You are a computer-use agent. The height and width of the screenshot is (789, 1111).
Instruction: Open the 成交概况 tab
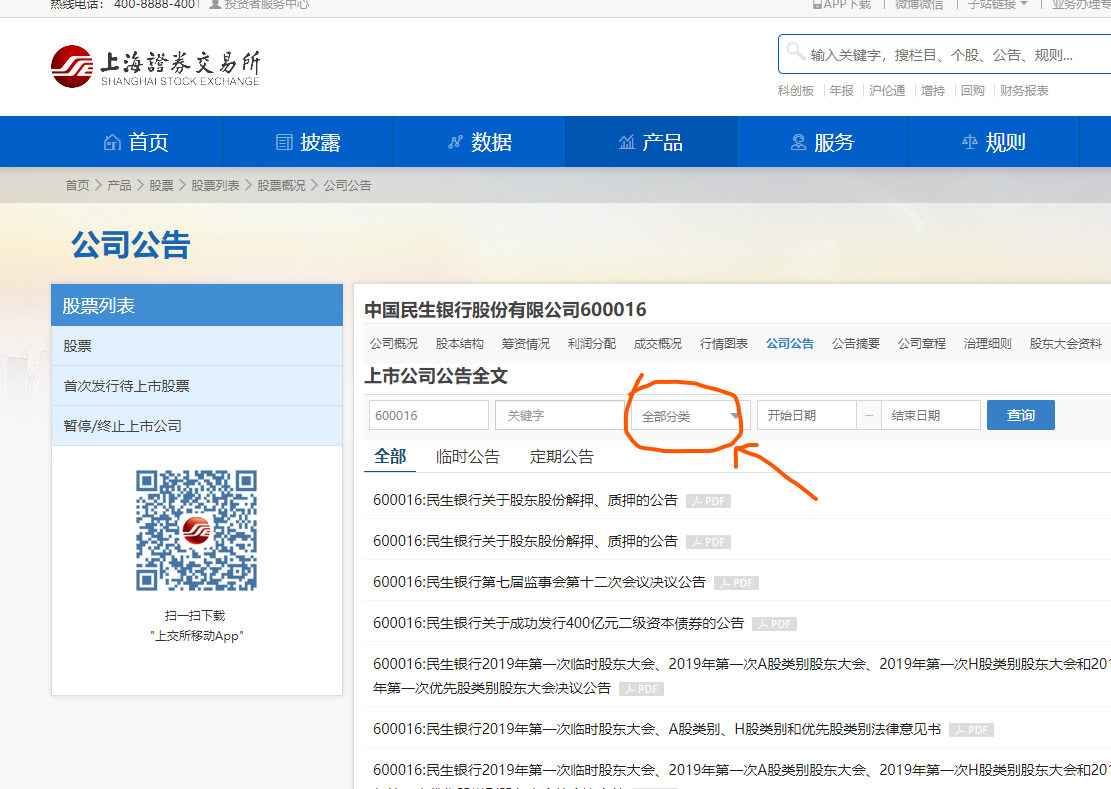pos(658,344)
